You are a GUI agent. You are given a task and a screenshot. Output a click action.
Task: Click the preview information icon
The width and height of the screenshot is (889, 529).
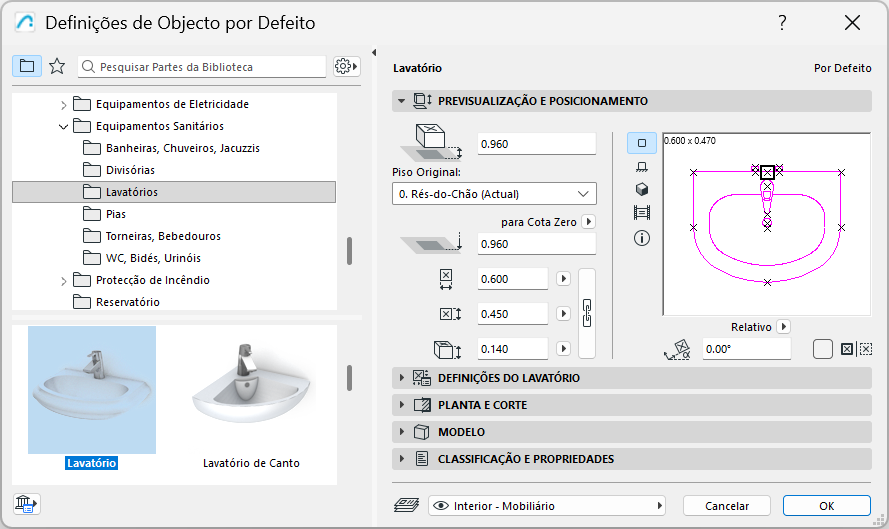tap(641, 238)
